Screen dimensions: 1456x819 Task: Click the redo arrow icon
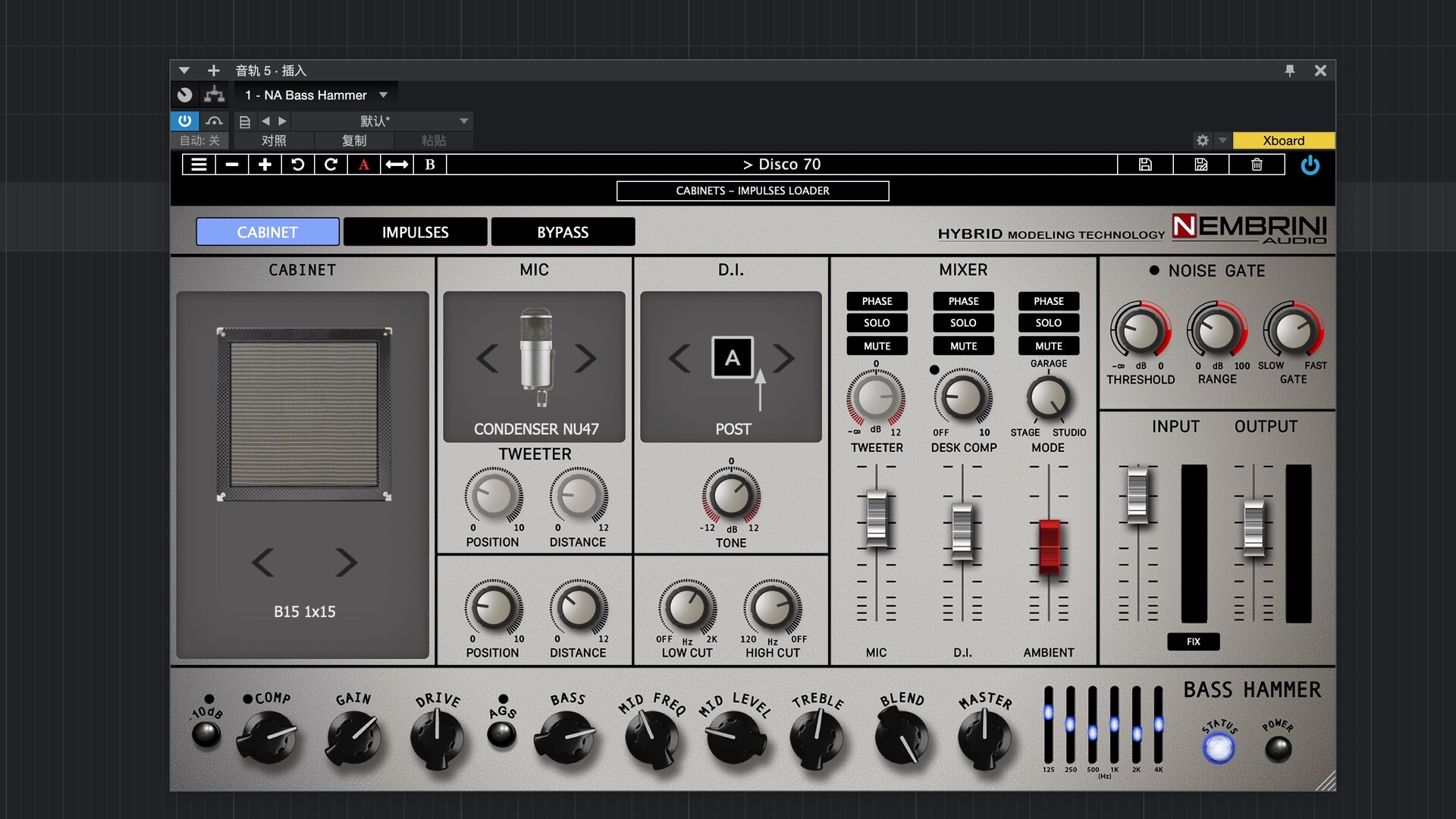coord(331,165)
